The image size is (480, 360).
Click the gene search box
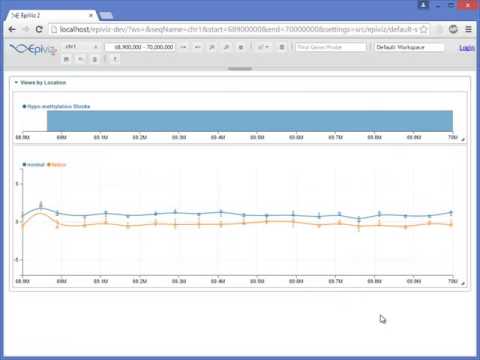[x=330, y=47]
